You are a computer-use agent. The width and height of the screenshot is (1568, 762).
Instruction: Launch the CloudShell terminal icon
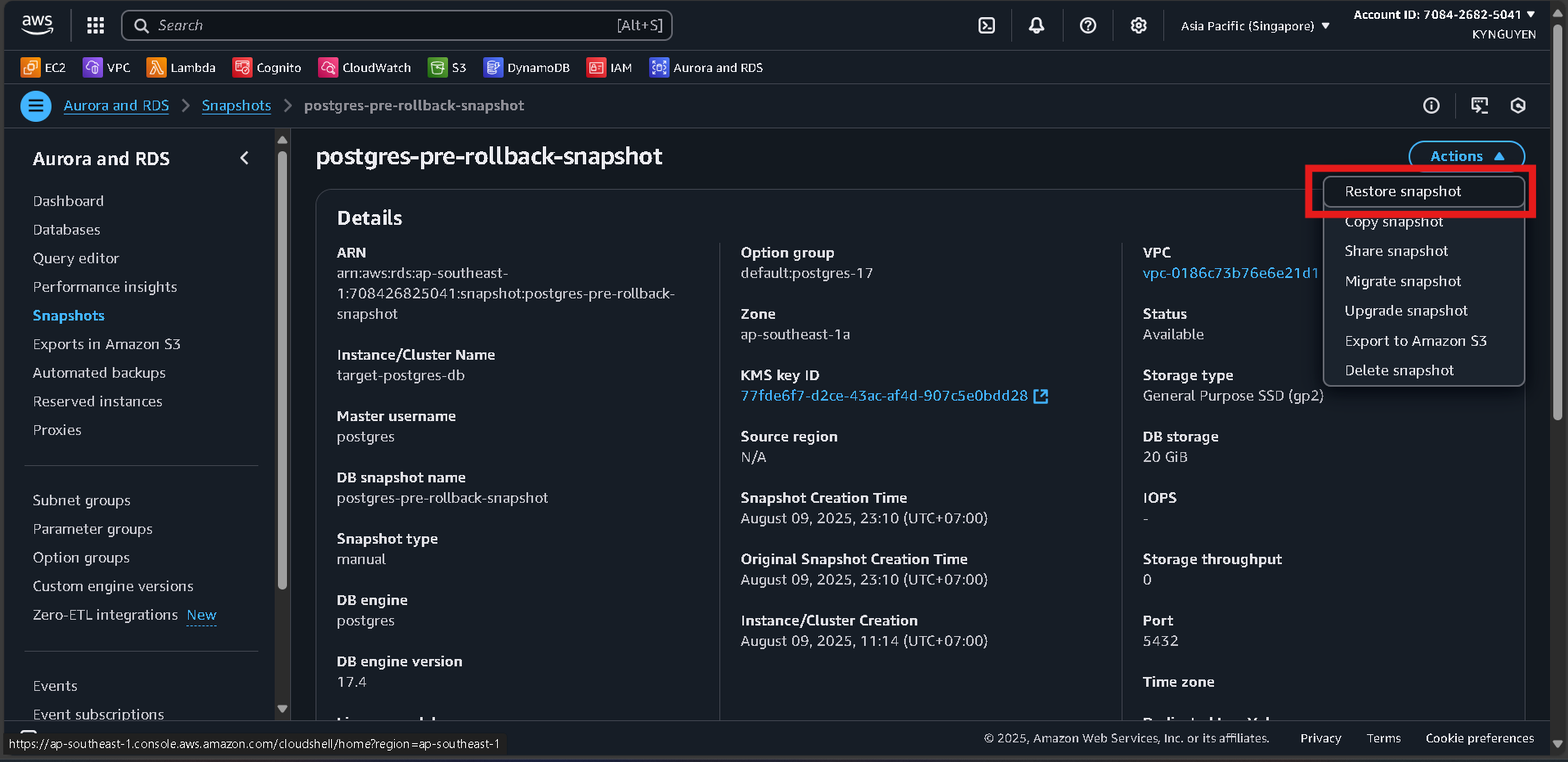coord(985,25)
